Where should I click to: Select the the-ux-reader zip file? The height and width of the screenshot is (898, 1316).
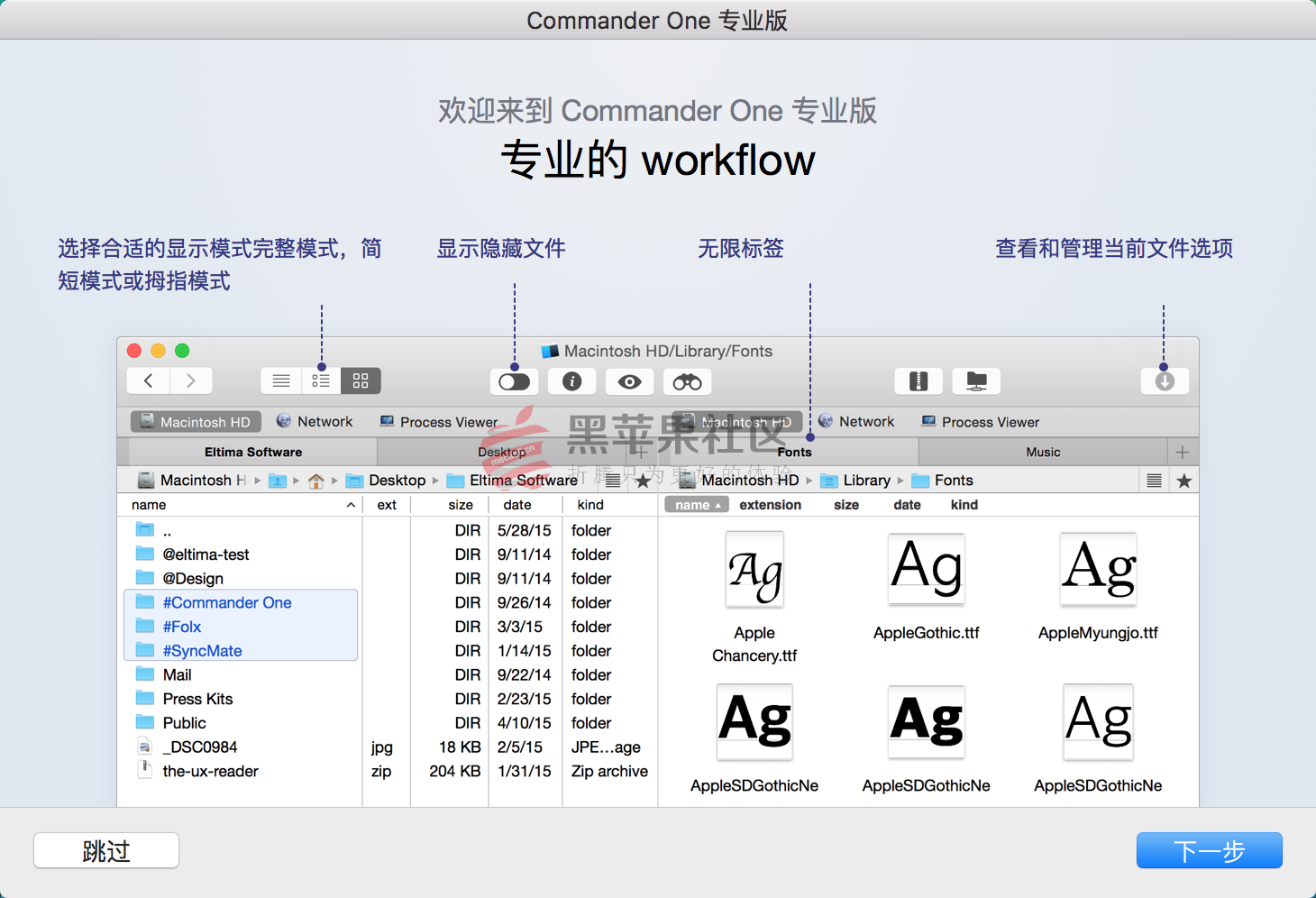click(388, 772)
